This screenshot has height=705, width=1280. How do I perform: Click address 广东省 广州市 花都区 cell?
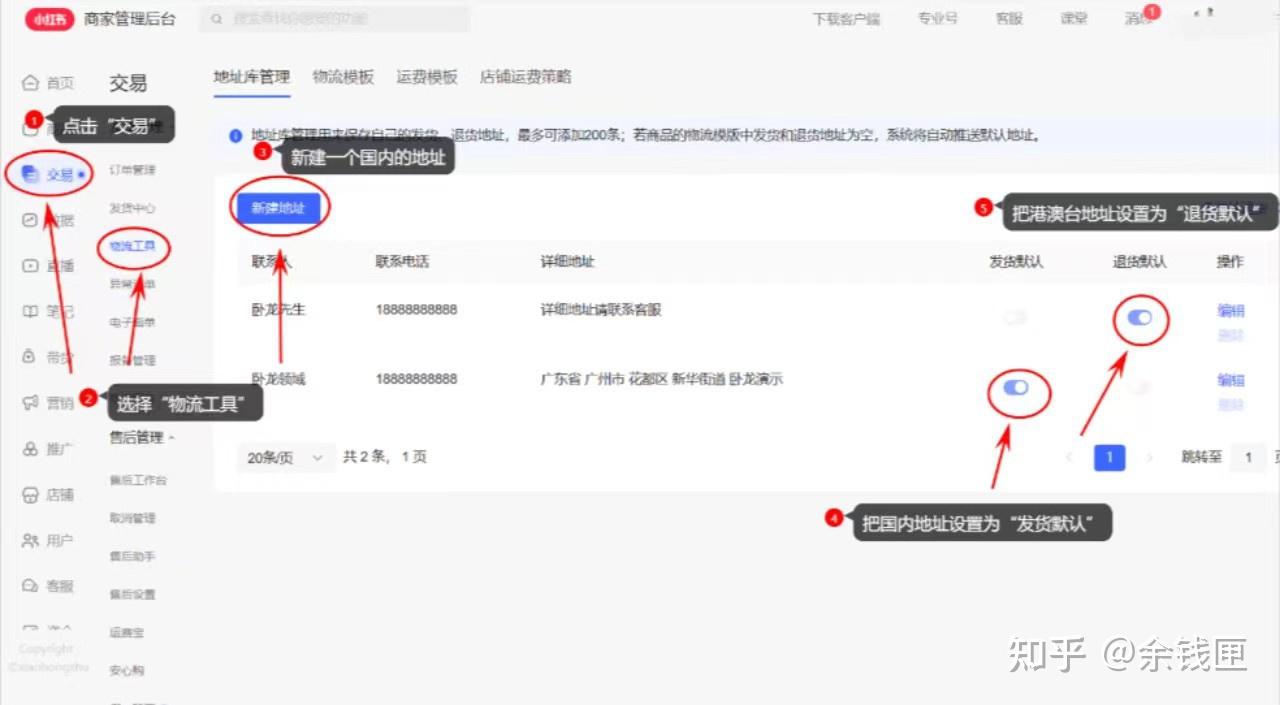tap(661, 379)
